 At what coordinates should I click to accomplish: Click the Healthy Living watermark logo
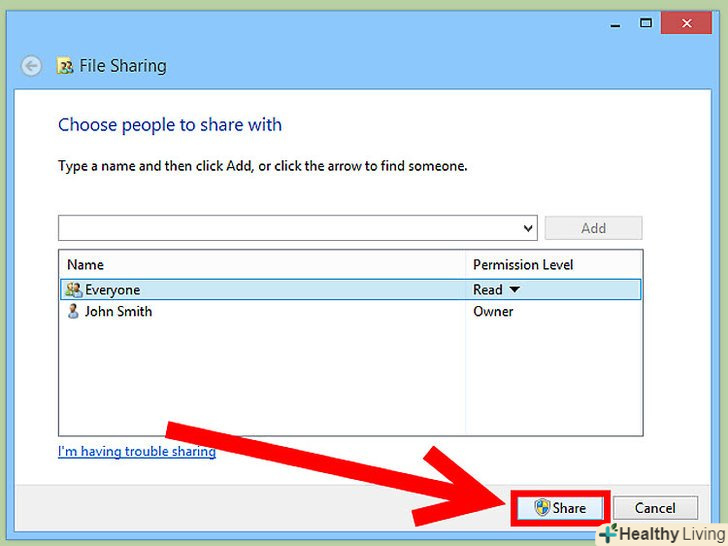662,534
